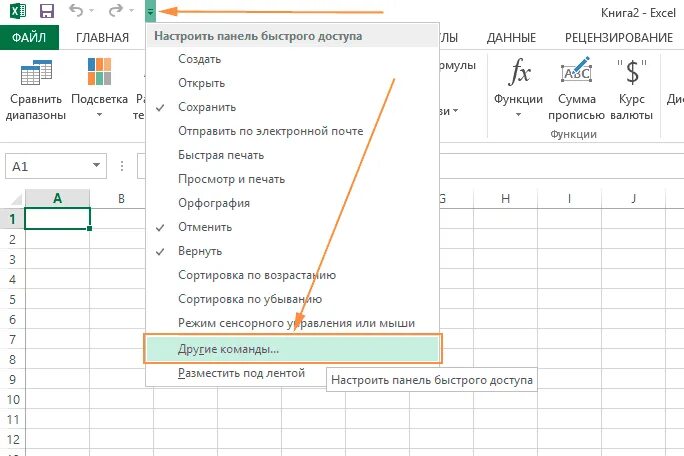The image size is (684, 456).
Task: Toggle Режим сенсорного управления или мыши
Action: tap(292, 323)
